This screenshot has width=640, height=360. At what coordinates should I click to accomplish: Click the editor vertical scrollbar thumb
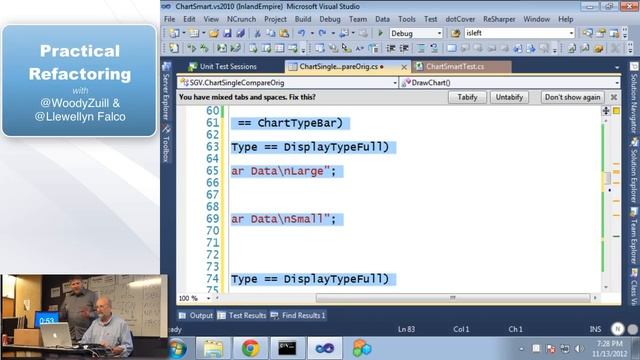[x=607, y=178]
